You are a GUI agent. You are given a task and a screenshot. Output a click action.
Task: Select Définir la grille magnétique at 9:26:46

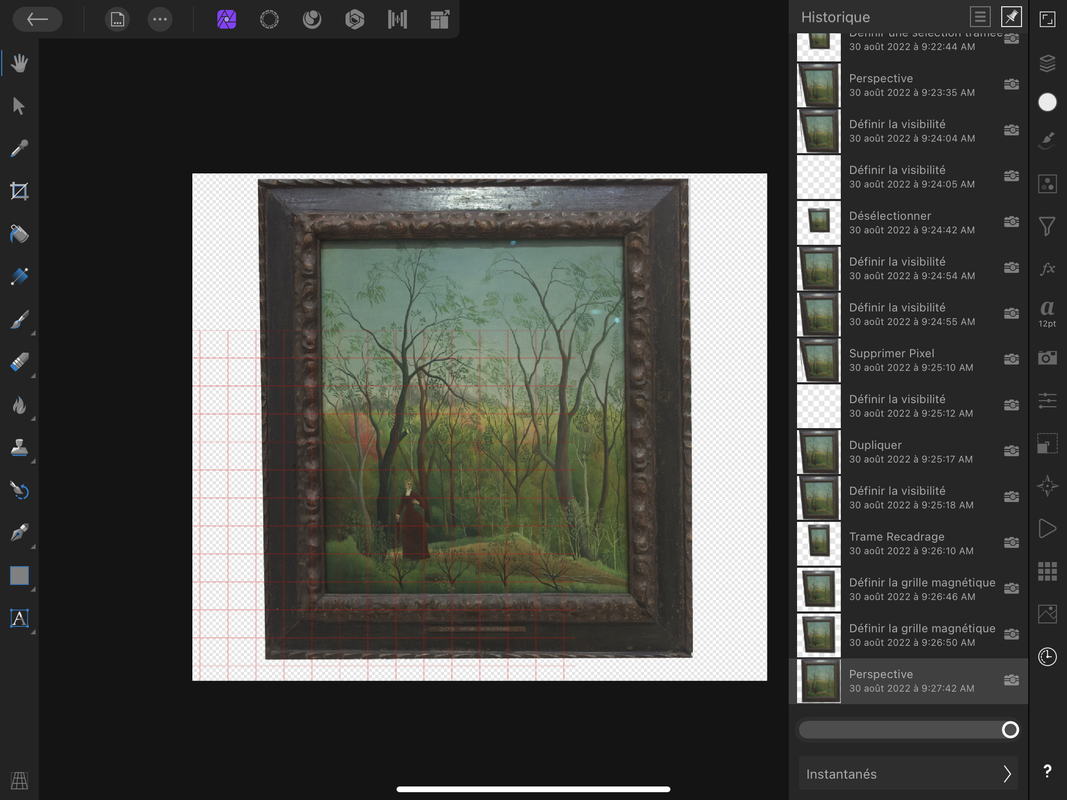point(908,589)
